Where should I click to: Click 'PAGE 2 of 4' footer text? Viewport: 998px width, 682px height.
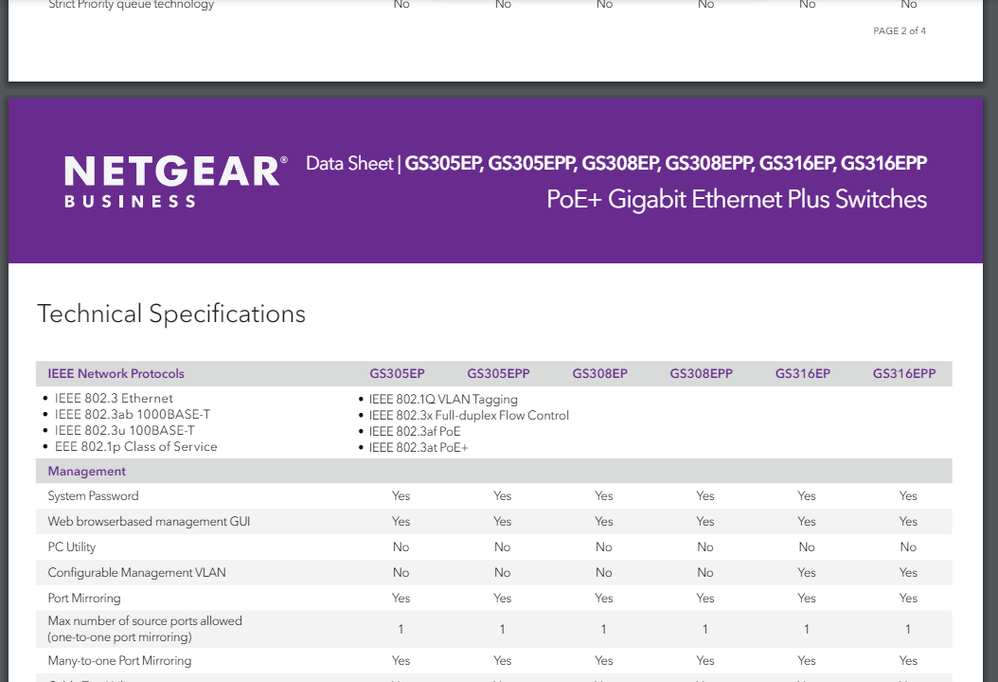pyautogui.click(x=899, y=31)
